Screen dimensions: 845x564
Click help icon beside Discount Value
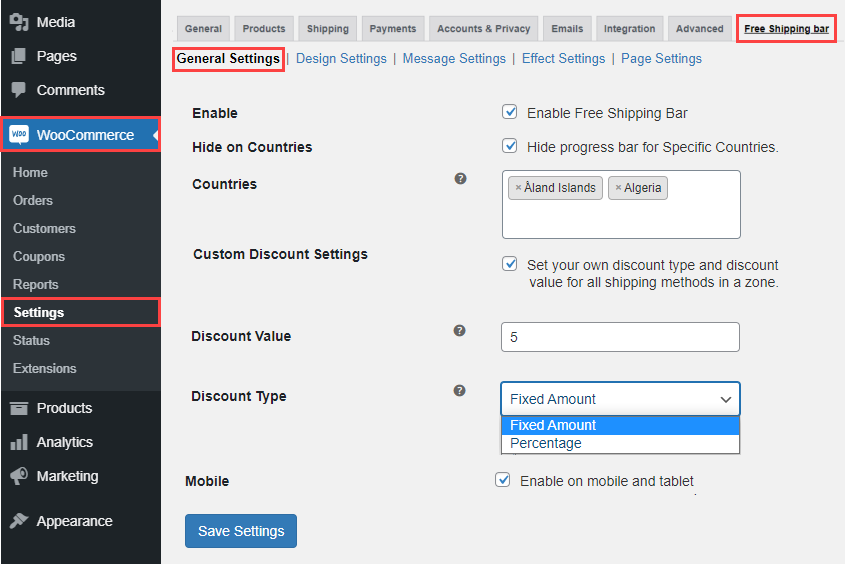(x=460, y=330)
